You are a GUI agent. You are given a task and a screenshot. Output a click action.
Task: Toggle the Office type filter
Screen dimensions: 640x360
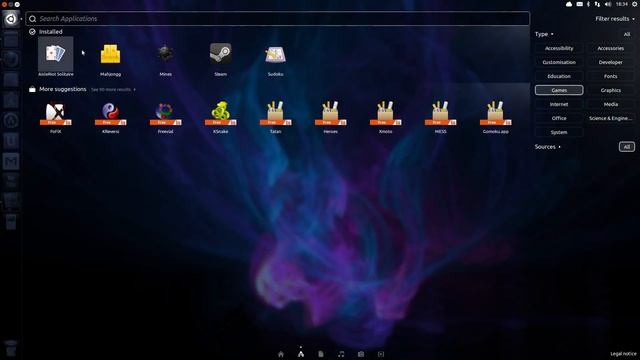click(x=559, y=118)
